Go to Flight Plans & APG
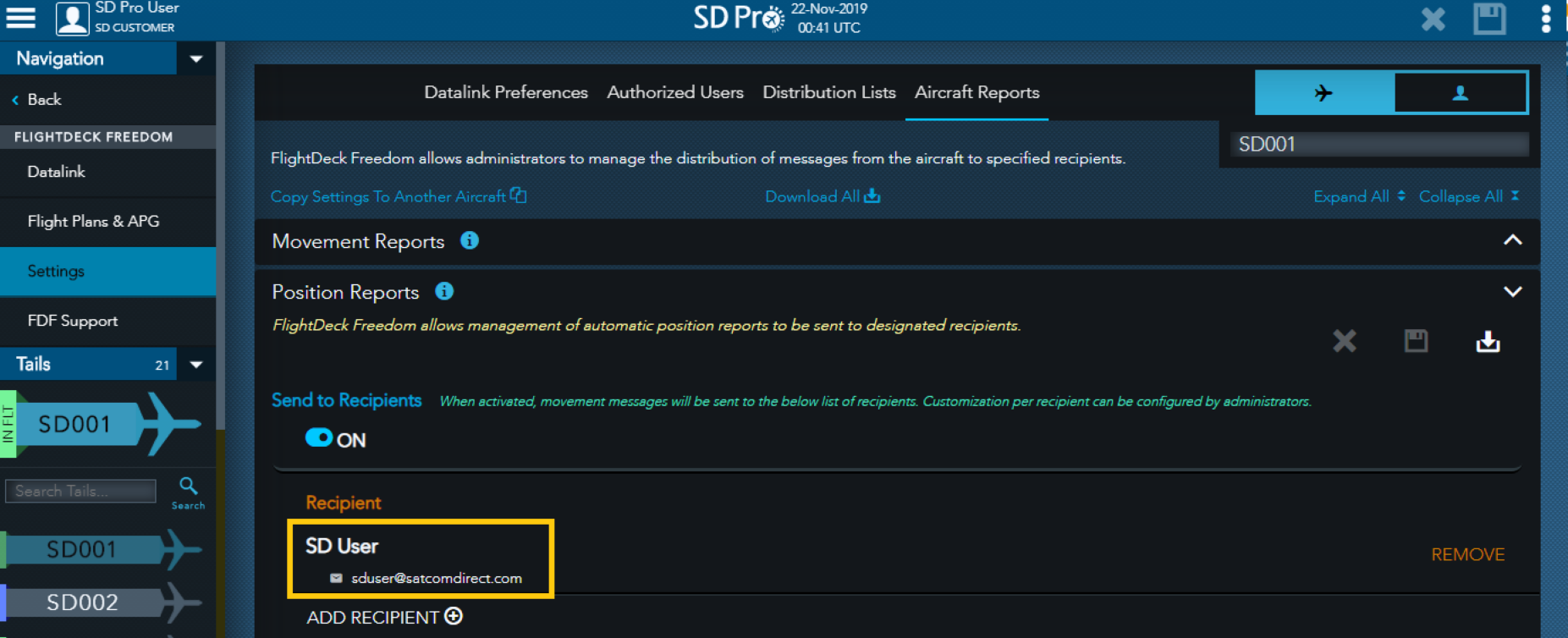Viewport: 1568px width, 638px height. tap(107, 222)
